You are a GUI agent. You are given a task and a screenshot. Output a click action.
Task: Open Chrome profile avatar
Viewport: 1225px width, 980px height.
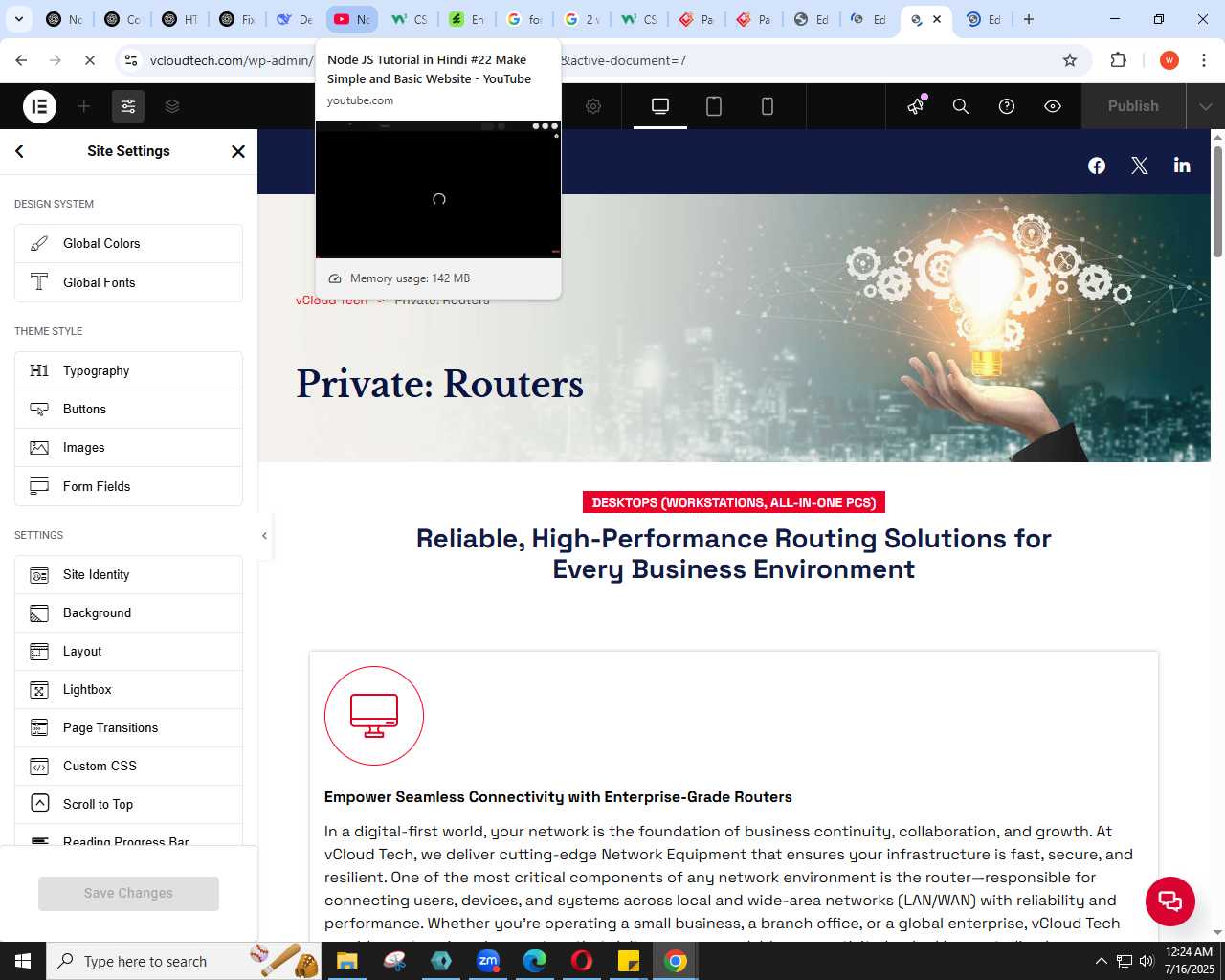tap(1169, 60)
